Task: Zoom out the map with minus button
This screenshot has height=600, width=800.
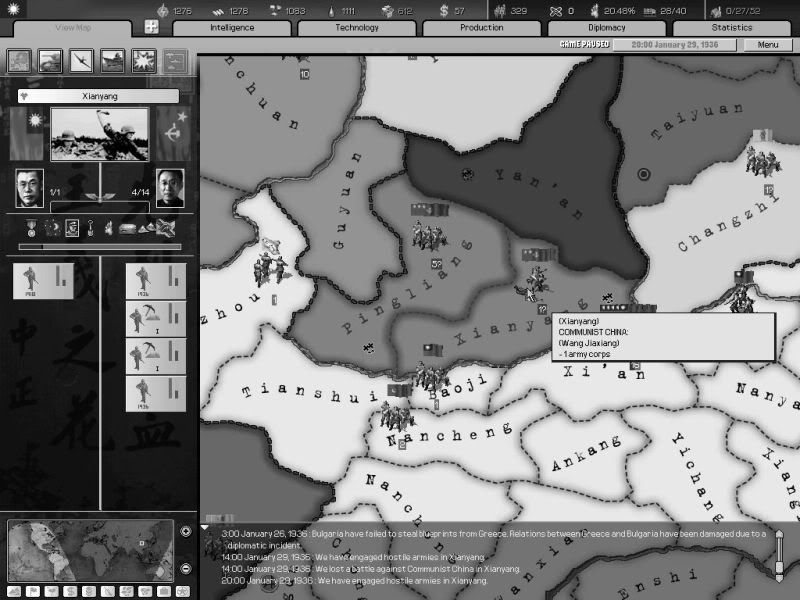Action: point(186,568)
